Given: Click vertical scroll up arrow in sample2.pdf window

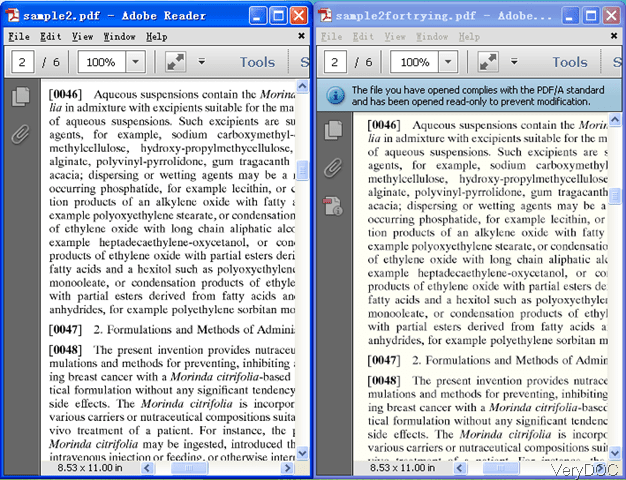Looking at the screenshot, I should 302,87.
